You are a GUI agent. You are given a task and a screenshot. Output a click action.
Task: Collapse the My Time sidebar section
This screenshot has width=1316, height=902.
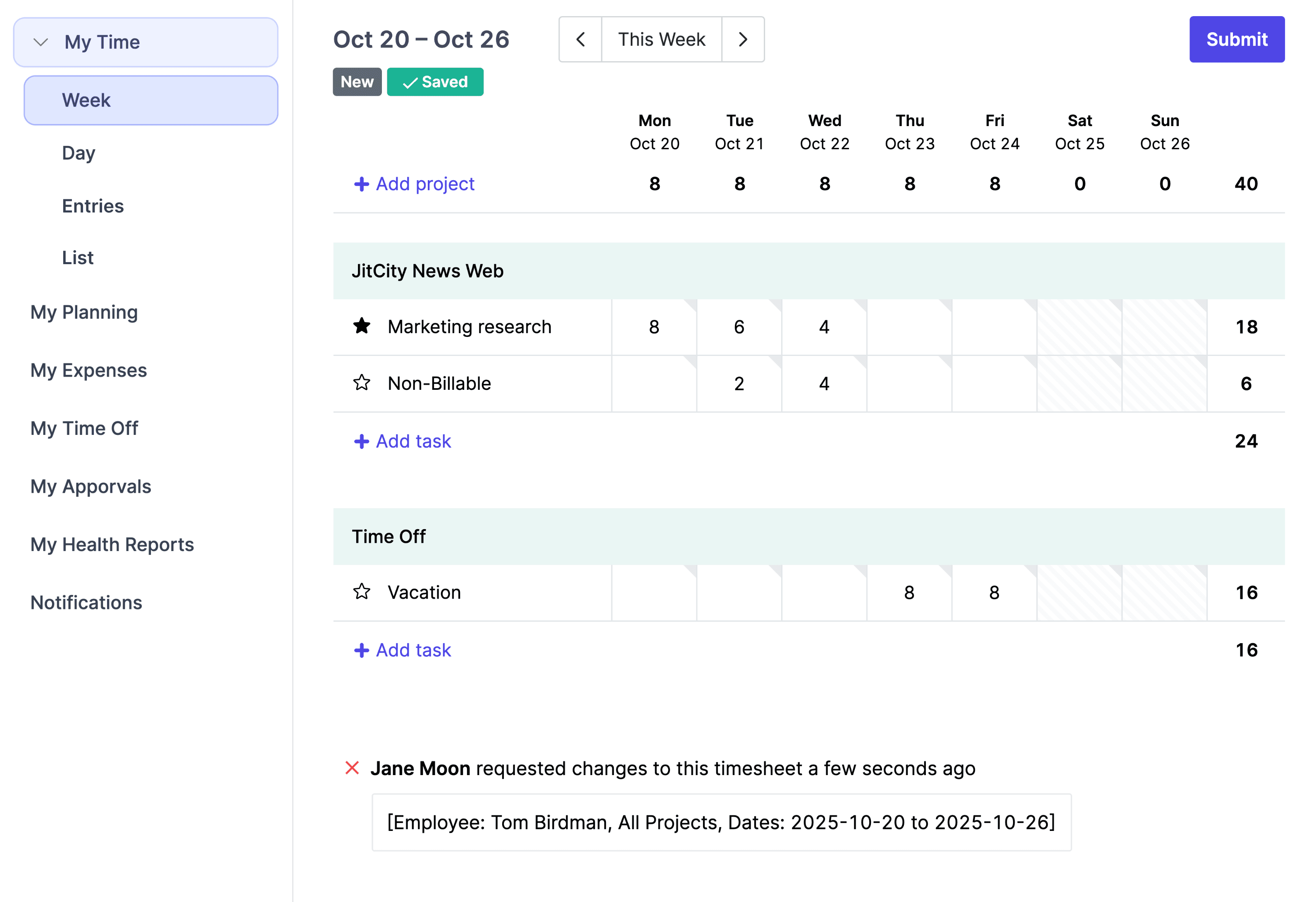(41, 42)
